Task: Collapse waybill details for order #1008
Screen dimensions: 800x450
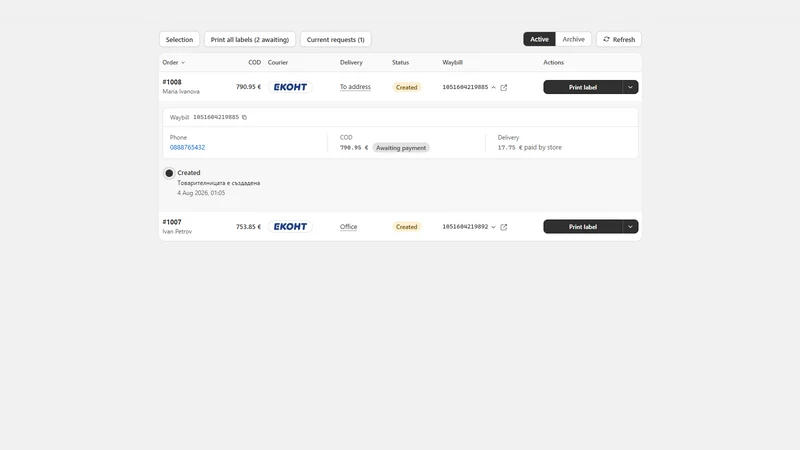Action: (493, 87)
